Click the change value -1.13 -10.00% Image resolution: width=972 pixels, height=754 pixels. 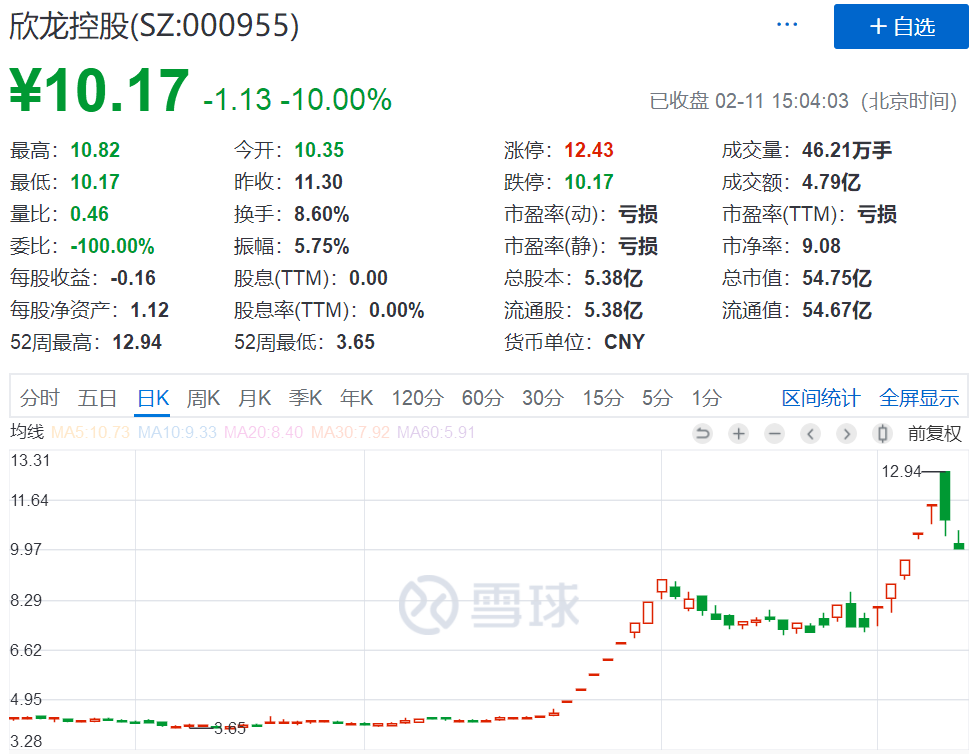coord(298,99)
